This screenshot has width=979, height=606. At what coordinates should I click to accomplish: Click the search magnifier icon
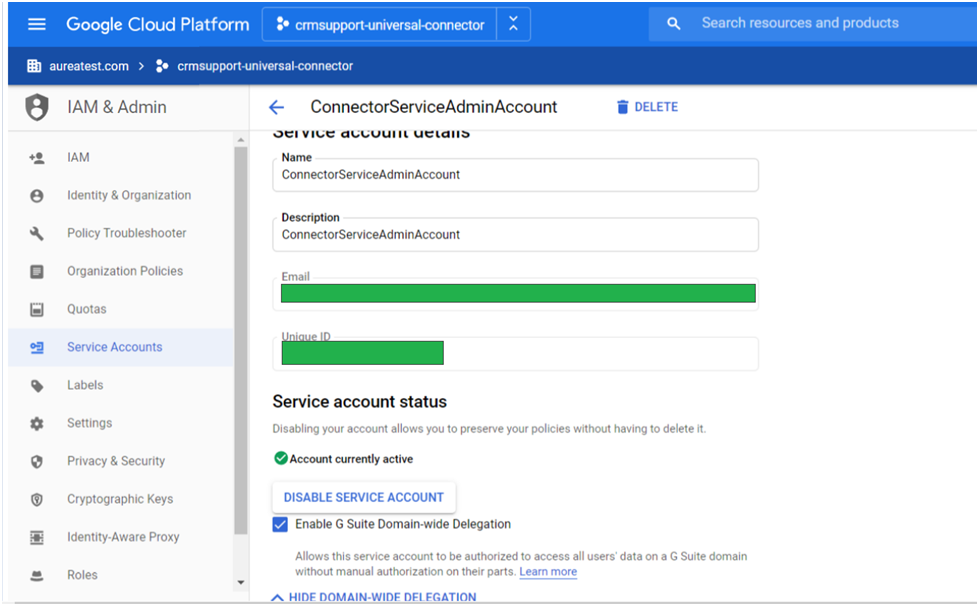(673, 24)
